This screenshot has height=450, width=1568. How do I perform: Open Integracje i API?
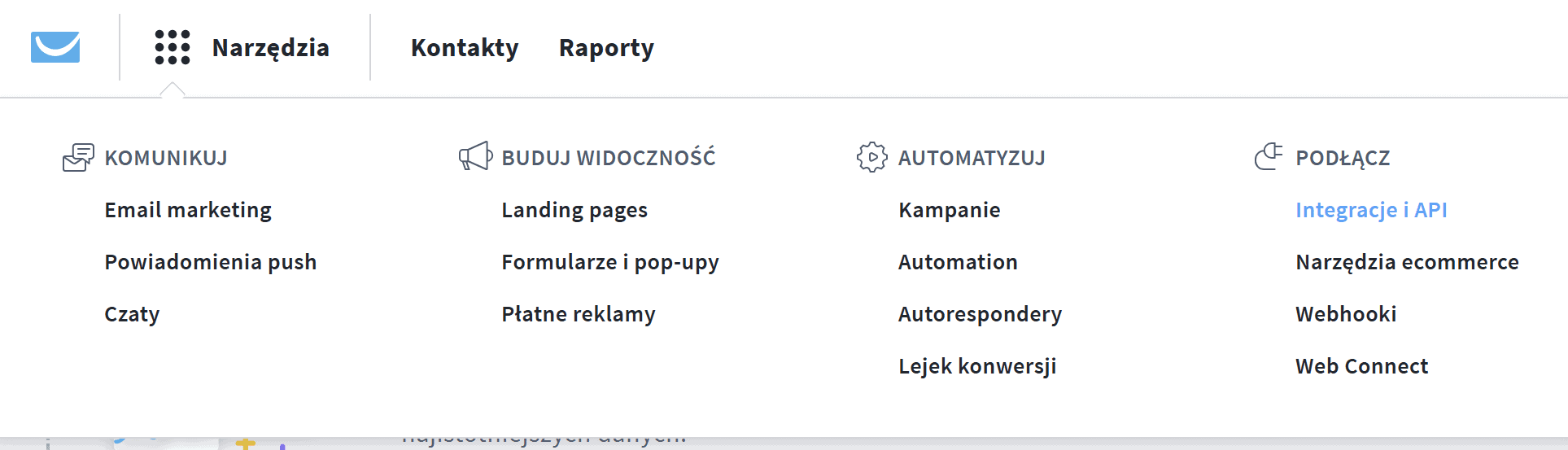(1371, 210)
